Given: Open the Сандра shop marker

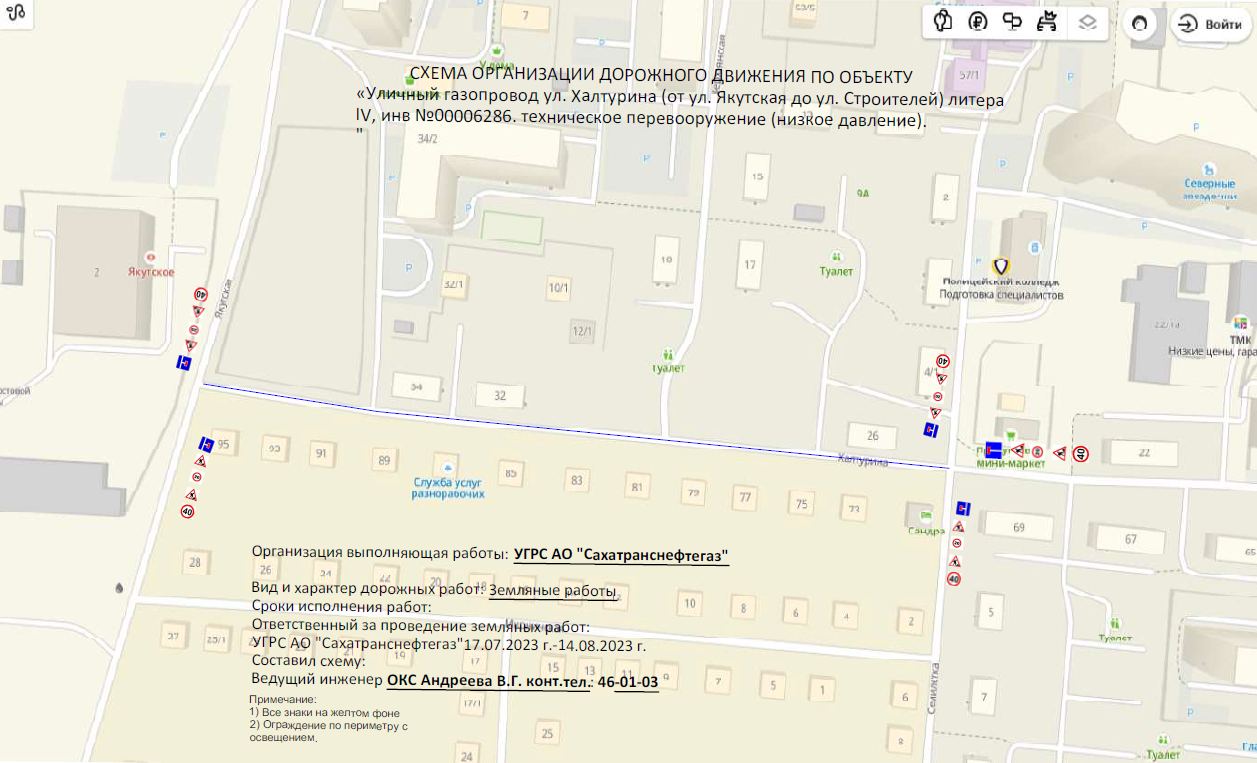Looking at the screenshot, I should (x=926, y=515).
